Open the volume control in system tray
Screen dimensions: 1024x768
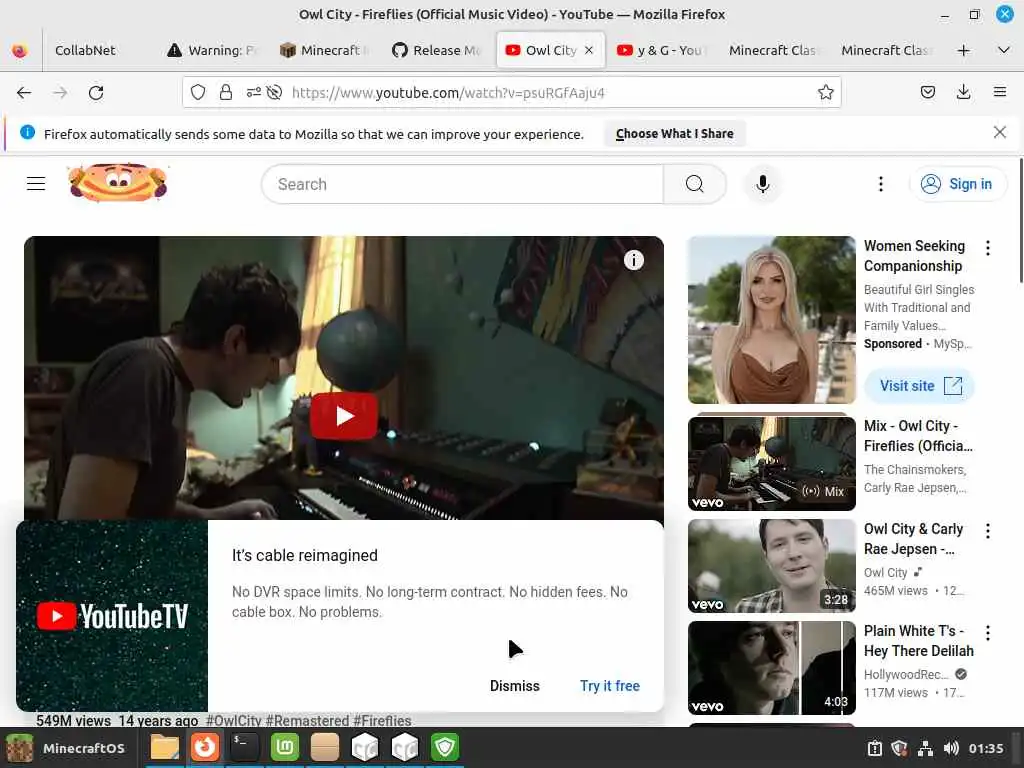pos(951,748)
